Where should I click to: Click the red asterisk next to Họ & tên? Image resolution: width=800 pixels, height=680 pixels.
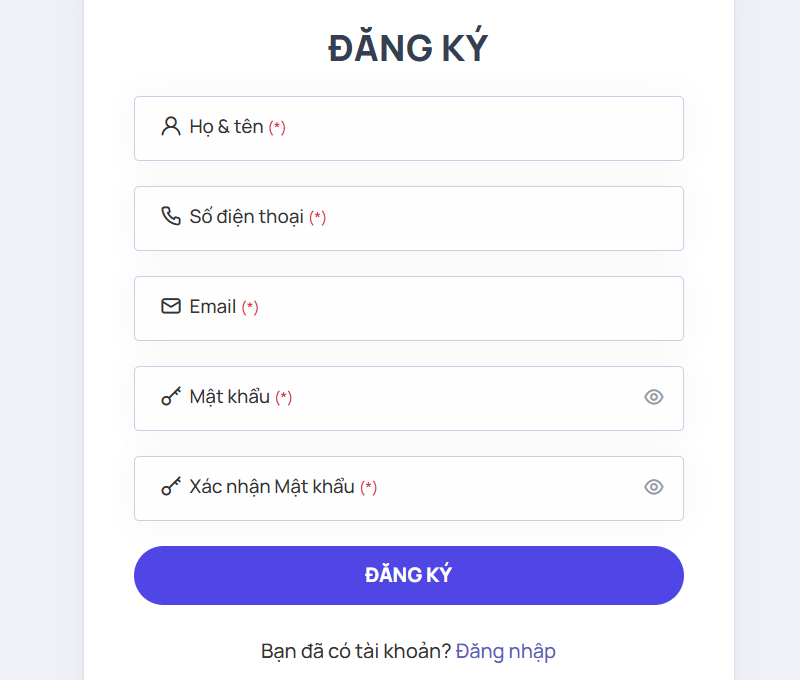pyautogui.click(x=277, y=128)
